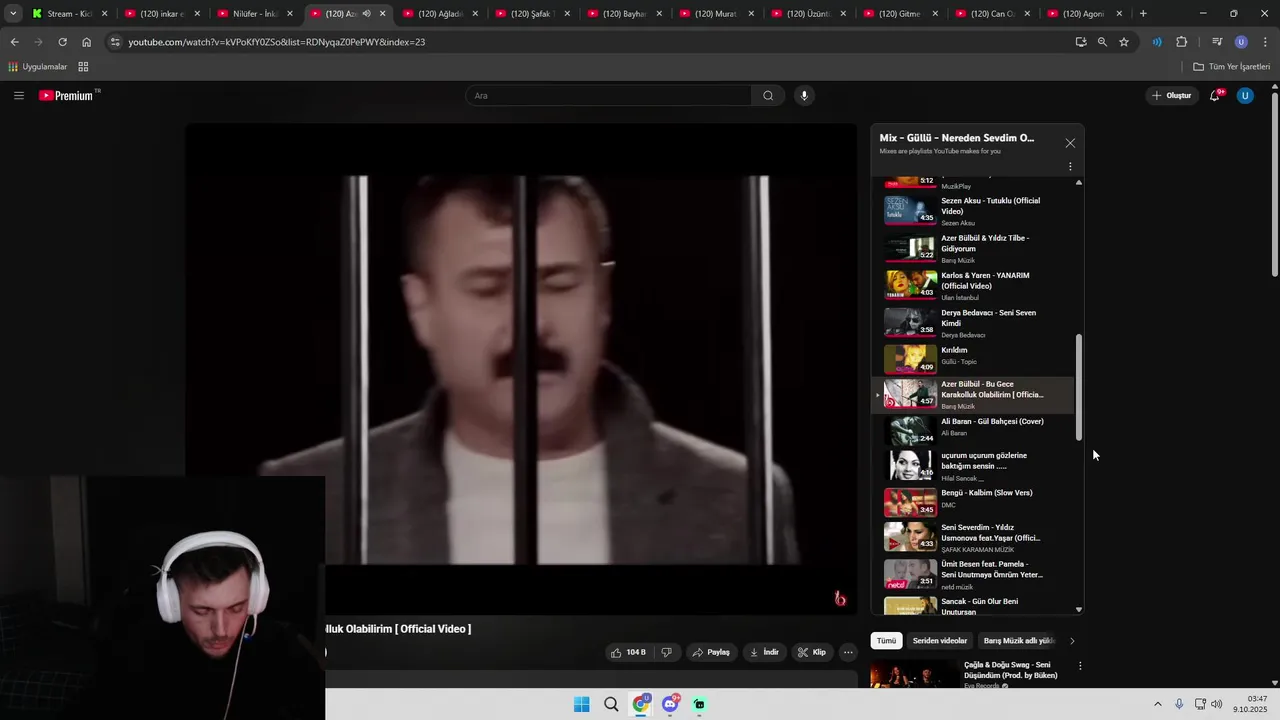
Task: Click the playlist panel scrollbar thumb
Action: 1078,388
